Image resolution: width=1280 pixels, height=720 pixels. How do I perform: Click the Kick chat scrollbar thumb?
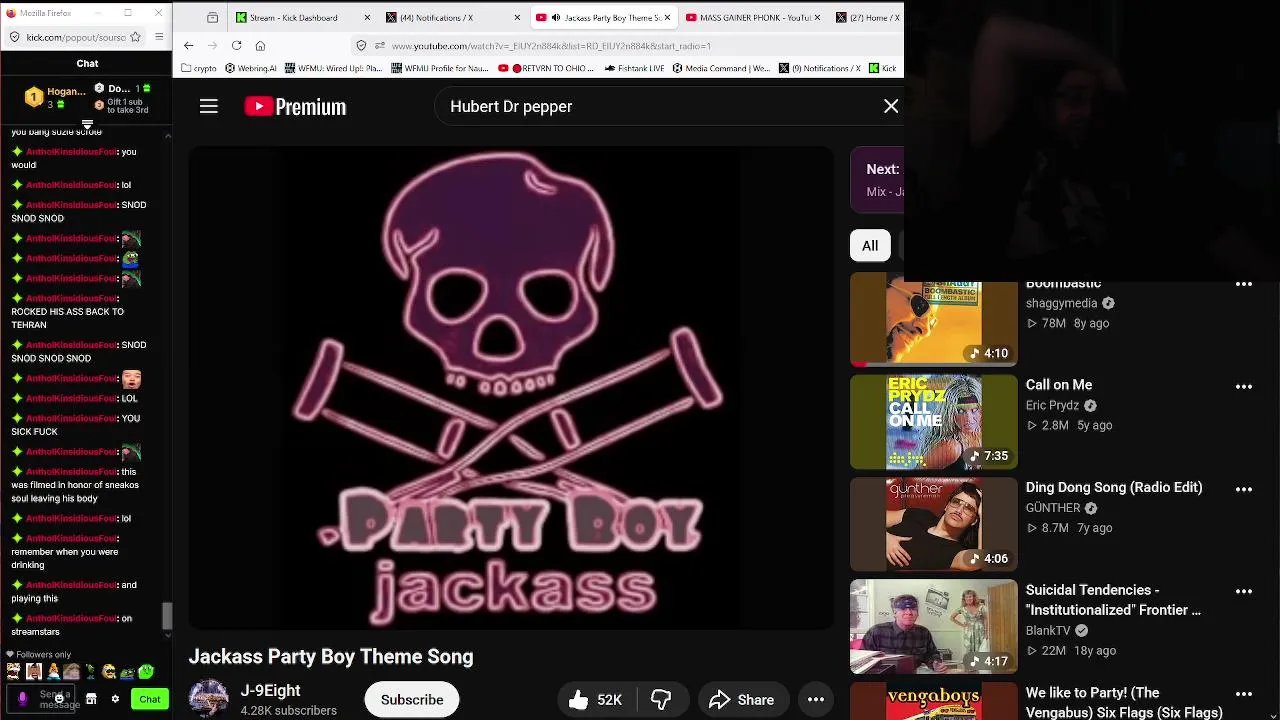[167, 615]
